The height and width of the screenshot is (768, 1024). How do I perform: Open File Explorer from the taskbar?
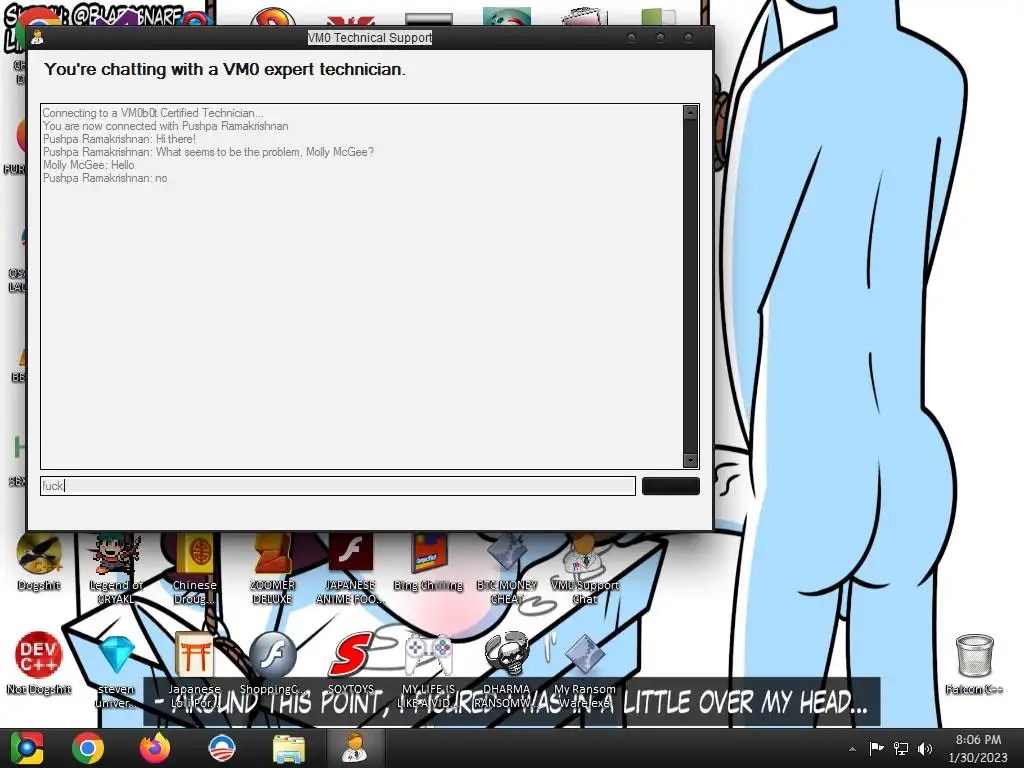coord(288,749)
